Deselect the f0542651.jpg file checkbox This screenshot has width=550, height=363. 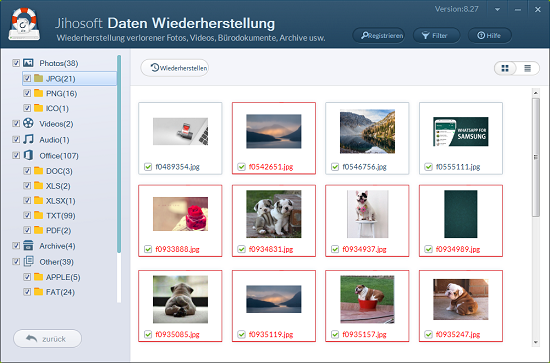tap(241, 167)
